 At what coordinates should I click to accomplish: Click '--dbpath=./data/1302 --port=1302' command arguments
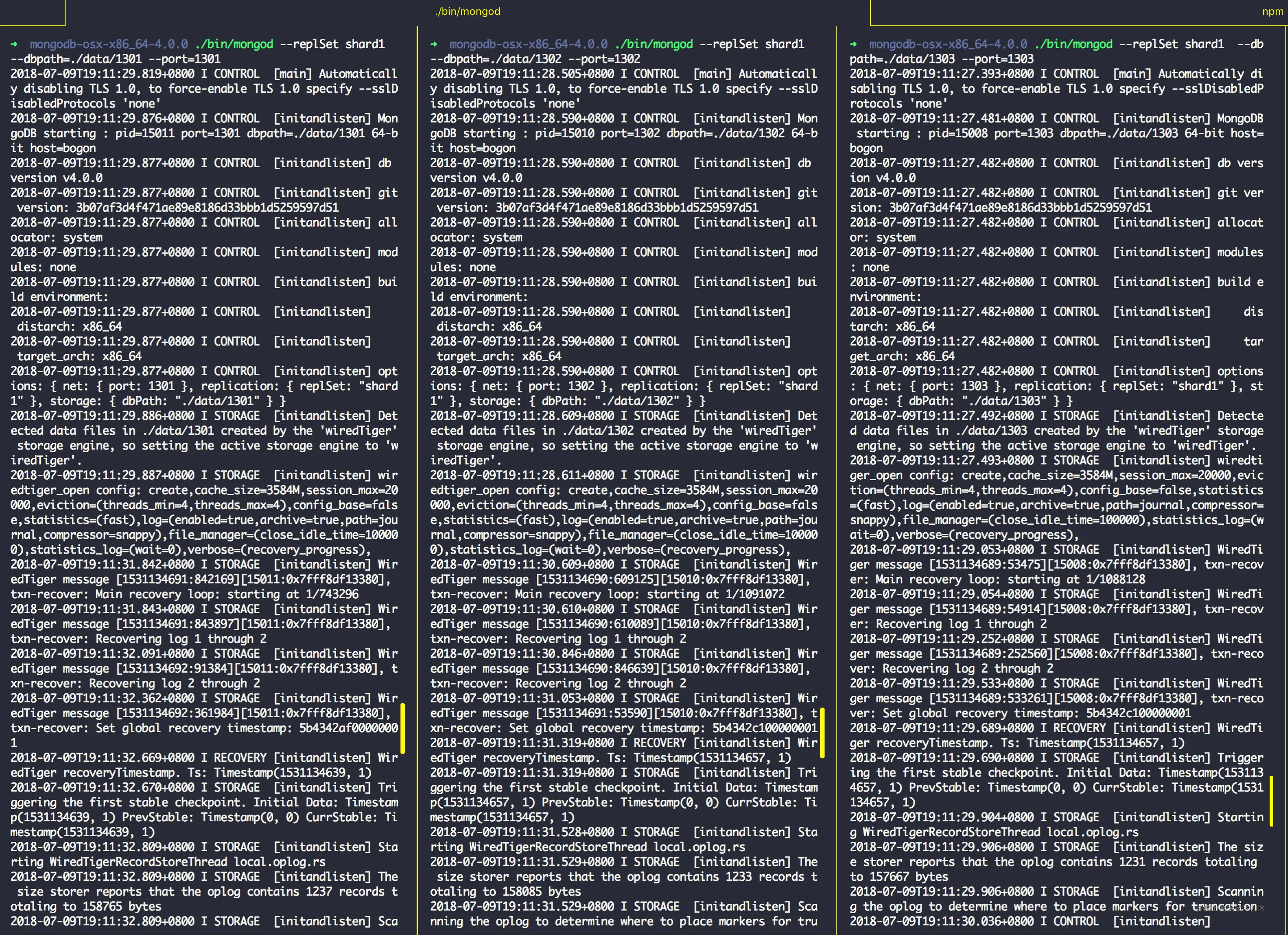click(x=535, y=59)
